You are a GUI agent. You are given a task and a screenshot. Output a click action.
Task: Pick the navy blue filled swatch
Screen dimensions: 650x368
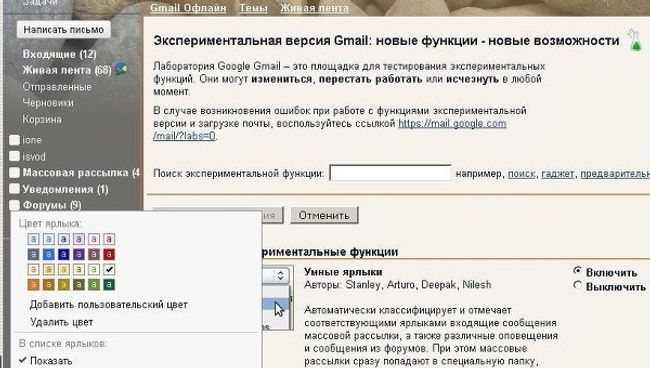[x=63, y=254]
